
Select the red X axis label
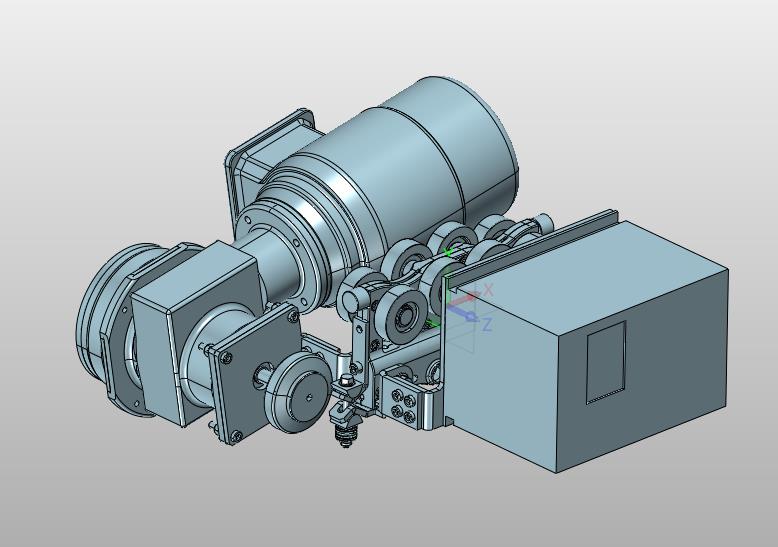pos(488,290)
